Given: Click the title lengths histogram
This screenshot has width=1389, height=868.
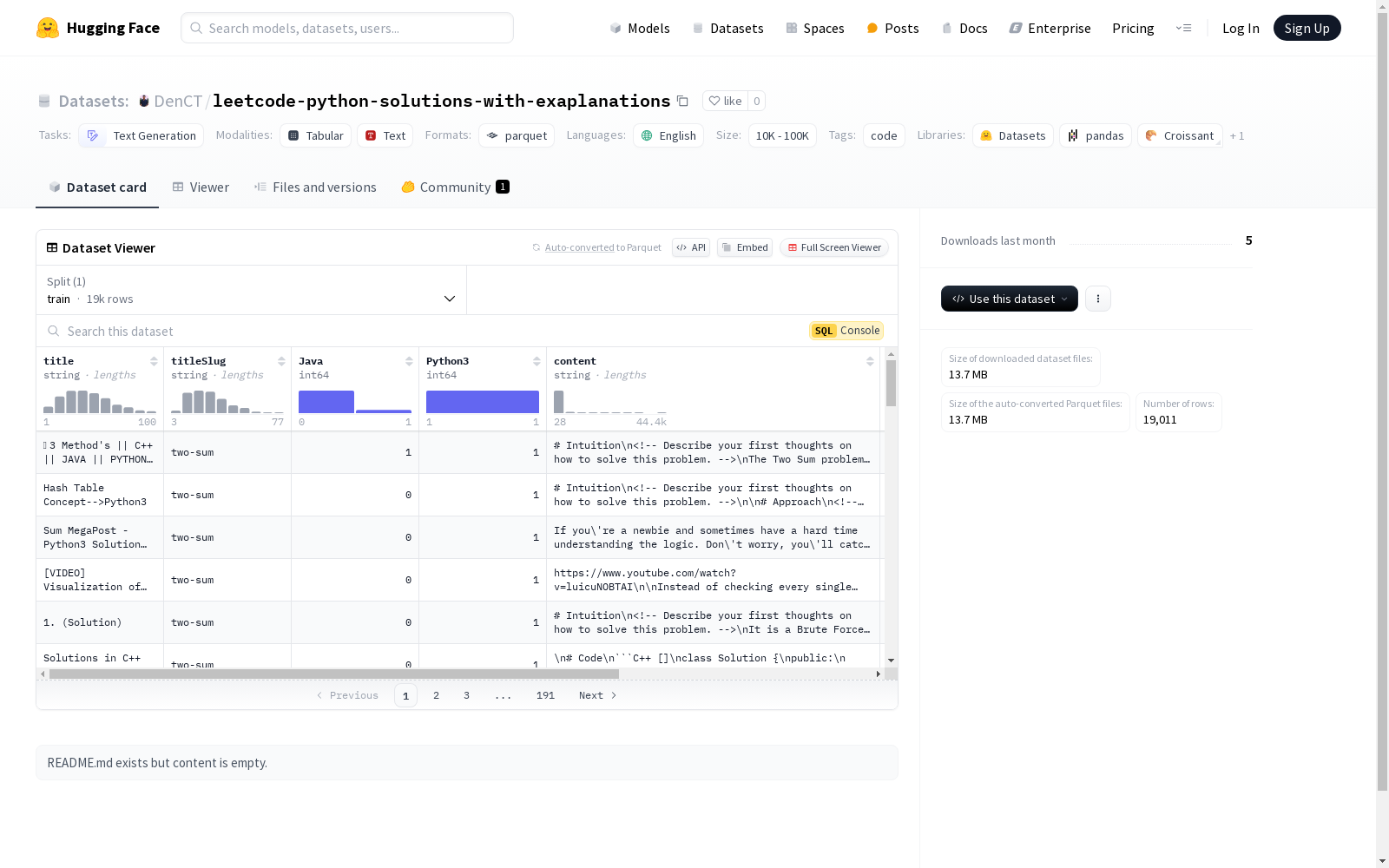Looking at the screenshot, I should pos(100,402).
